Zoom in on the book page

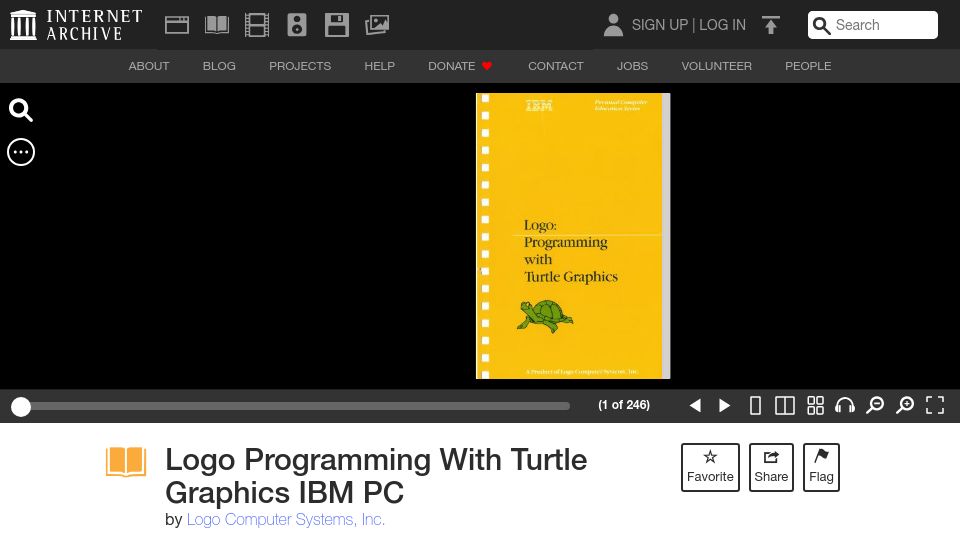(905, 405)
